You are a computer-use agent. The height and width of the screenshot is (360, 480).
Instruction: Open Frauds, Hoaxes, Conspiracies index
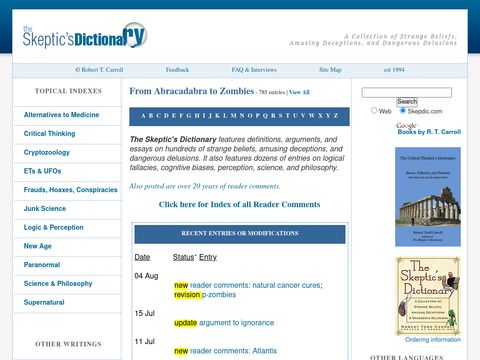point(70,190)
